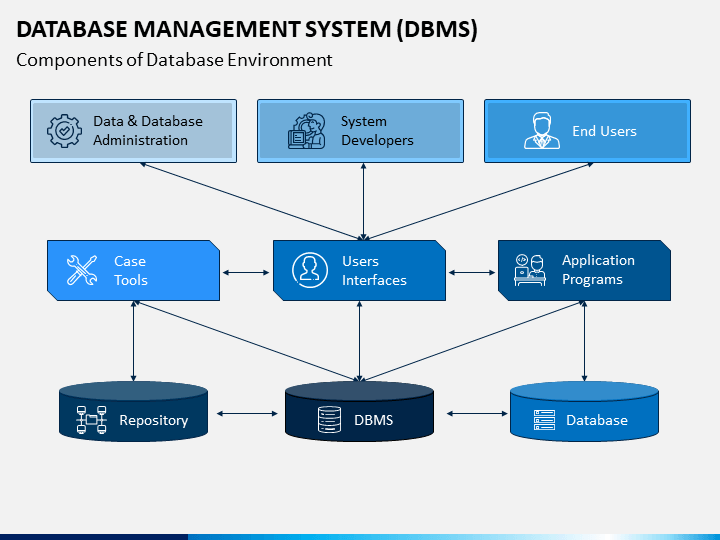Image resolution: width=720 pixels, height=540 pixels.
Task: Select the Database cylinder label
Action: click(x=597, y=420)
